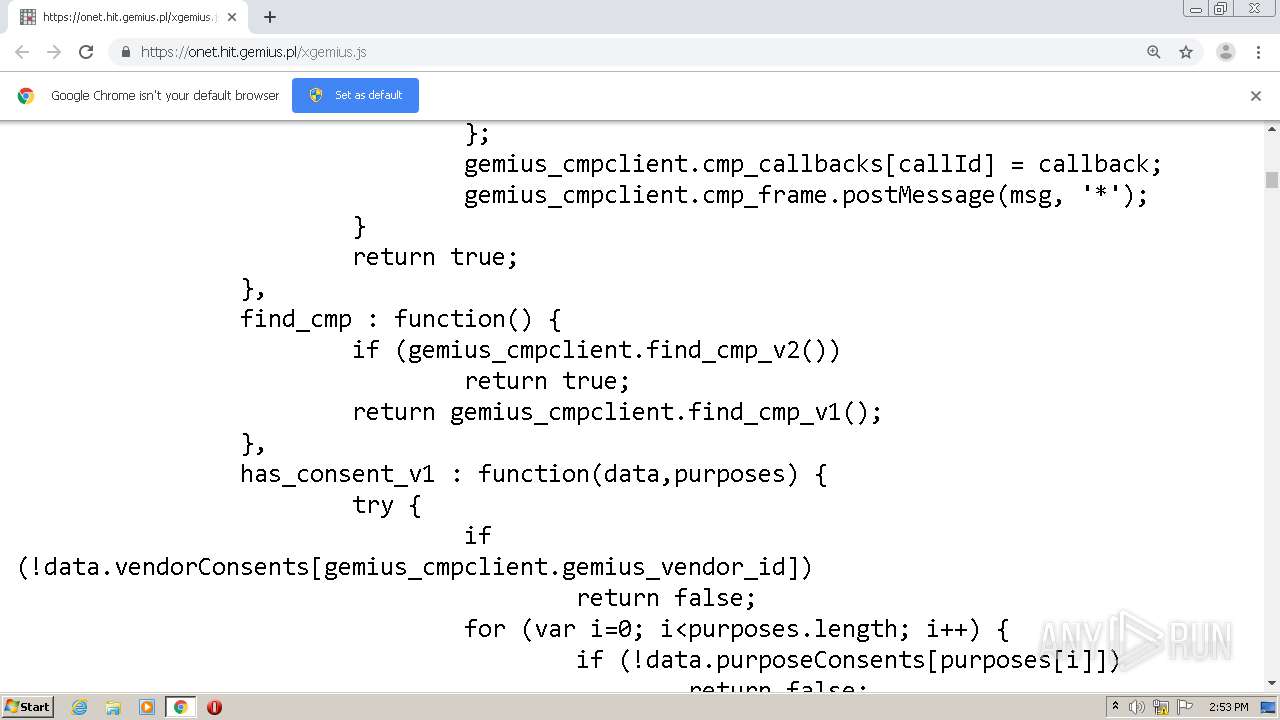Open the zoom magnifier in address bar
Viewport: 1280px width, 720px height.
tap(1154, 52)
